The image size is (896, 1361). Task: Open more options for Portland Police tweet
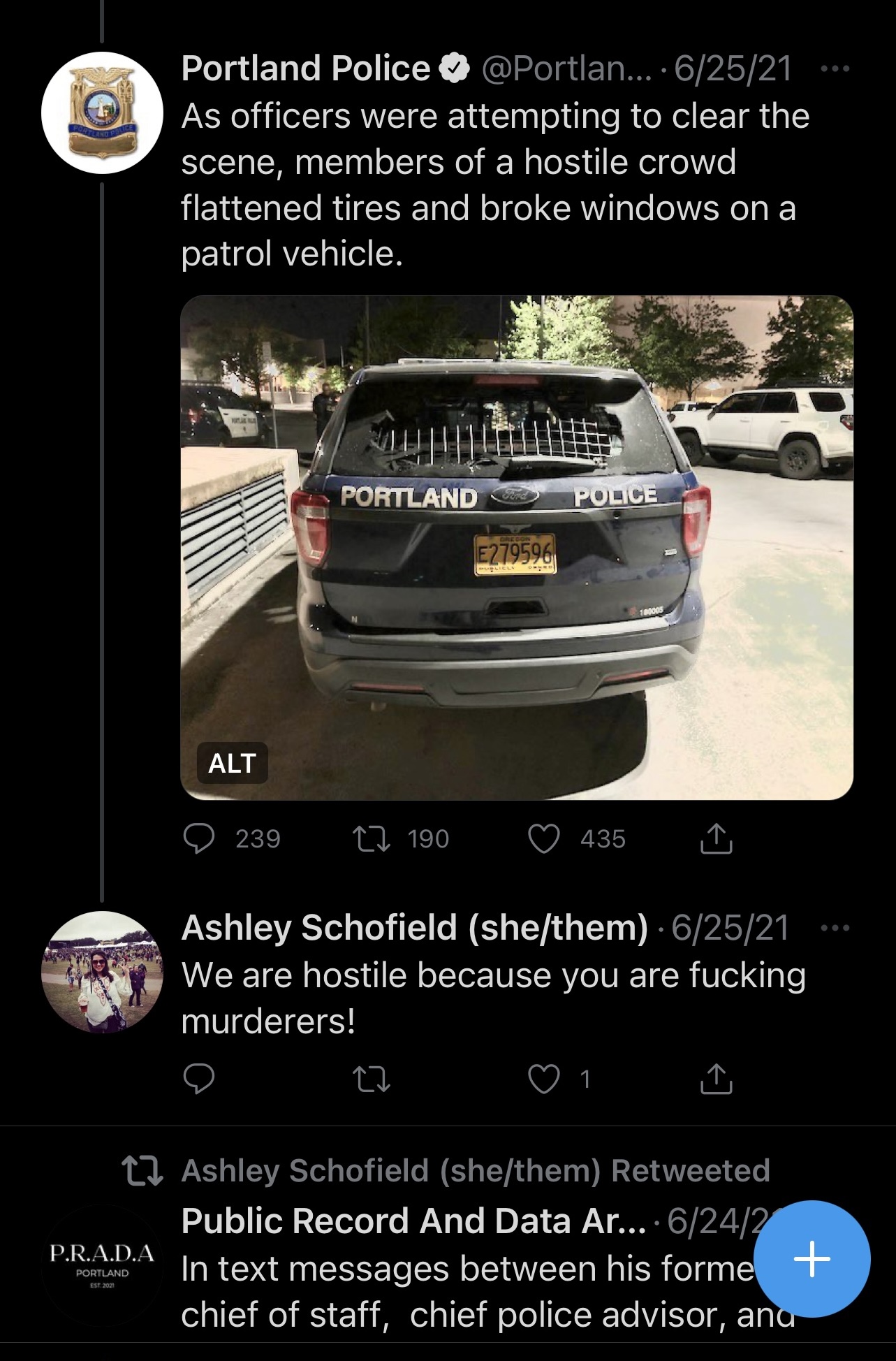835,68
